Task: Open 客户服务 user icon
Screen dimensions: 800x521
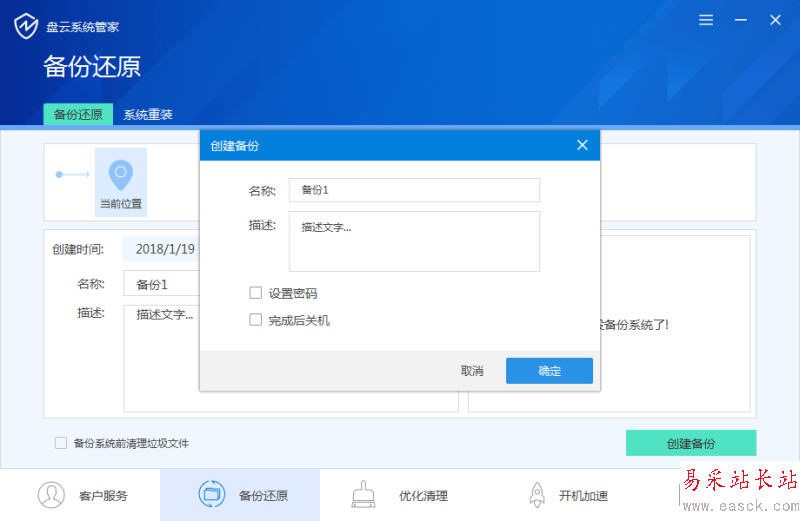Action: (x=51, y=494)
